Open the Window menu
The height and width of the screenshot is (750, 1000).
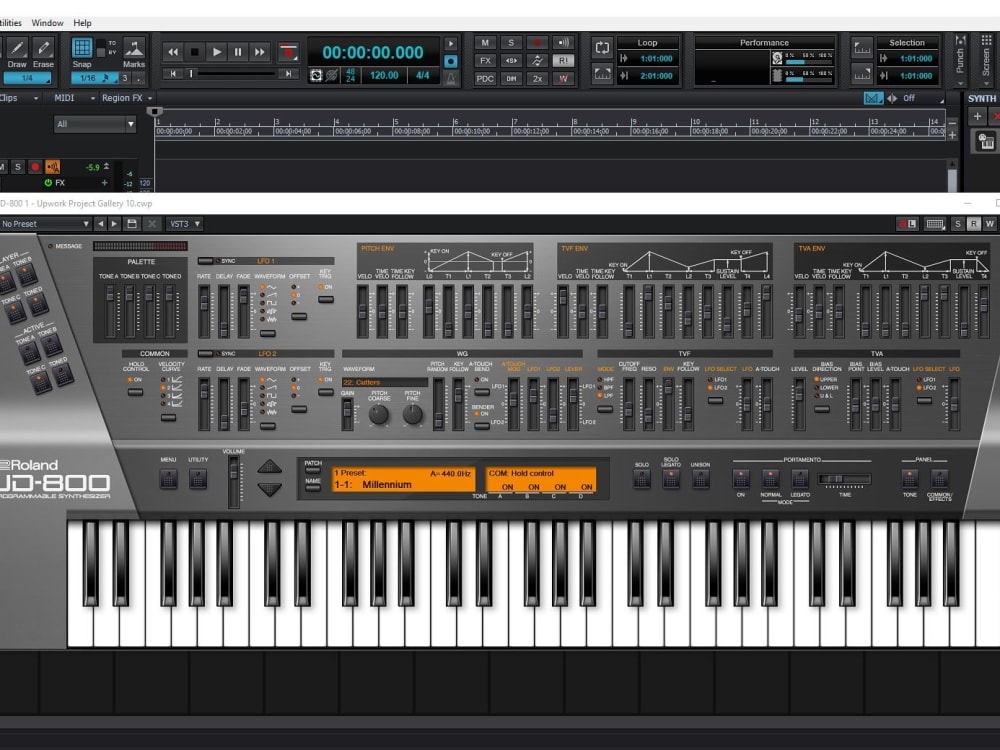(48, 23)
